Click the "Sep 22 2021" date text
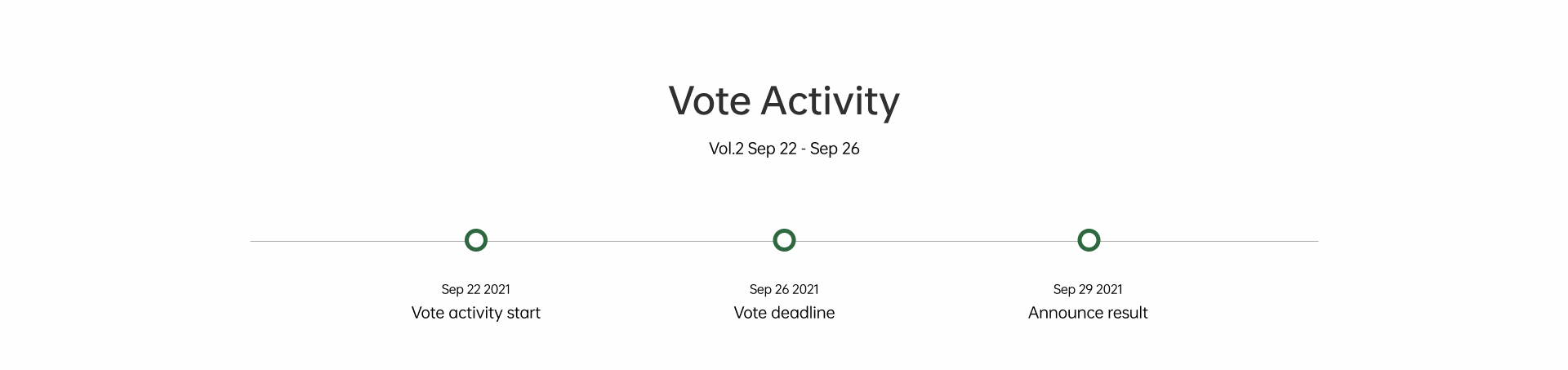The width and height of the screenshot is (1568, 370). (x=475, y=289)
